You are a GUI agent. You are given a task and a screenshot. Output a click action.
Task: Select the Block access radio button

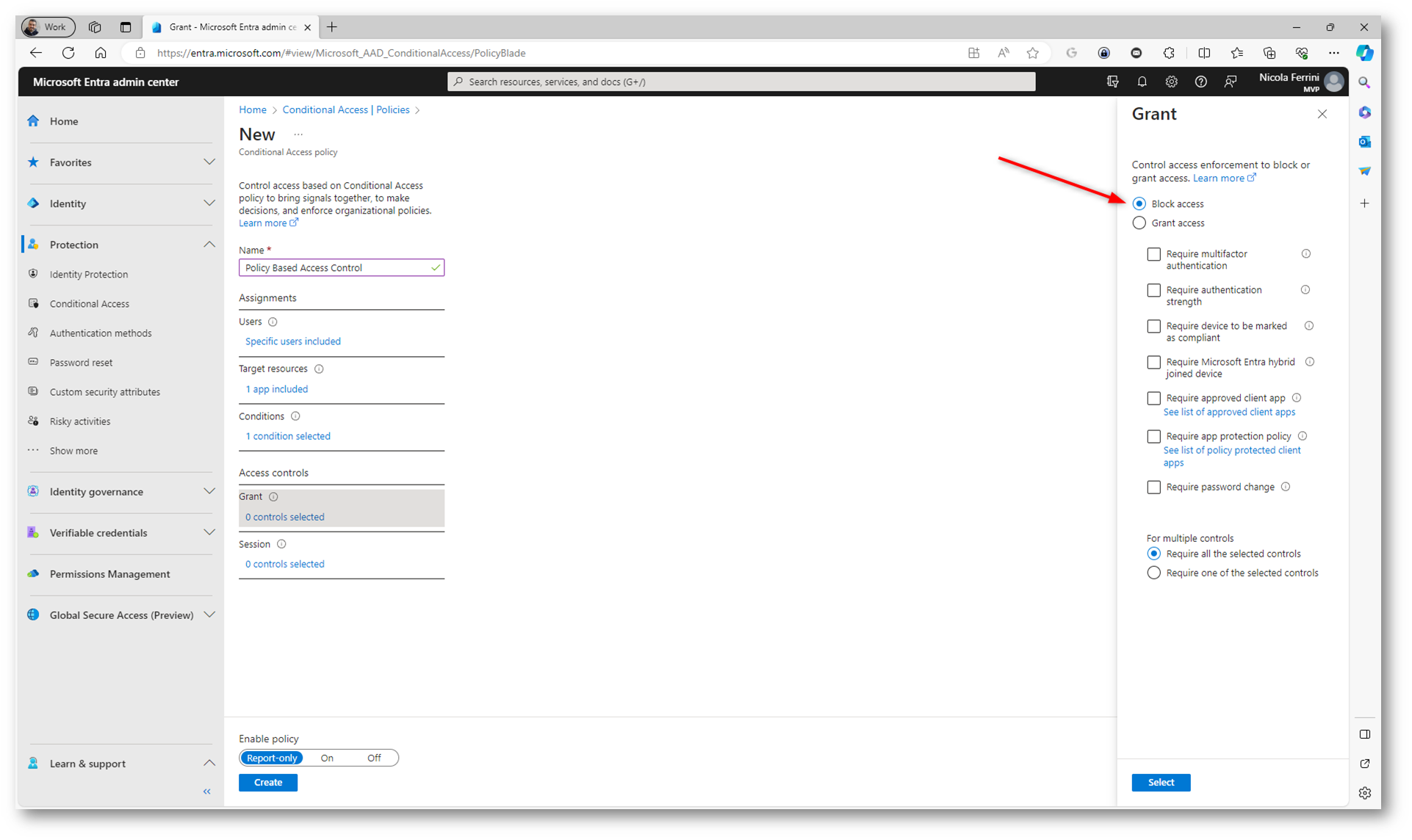pos(1139,203)
